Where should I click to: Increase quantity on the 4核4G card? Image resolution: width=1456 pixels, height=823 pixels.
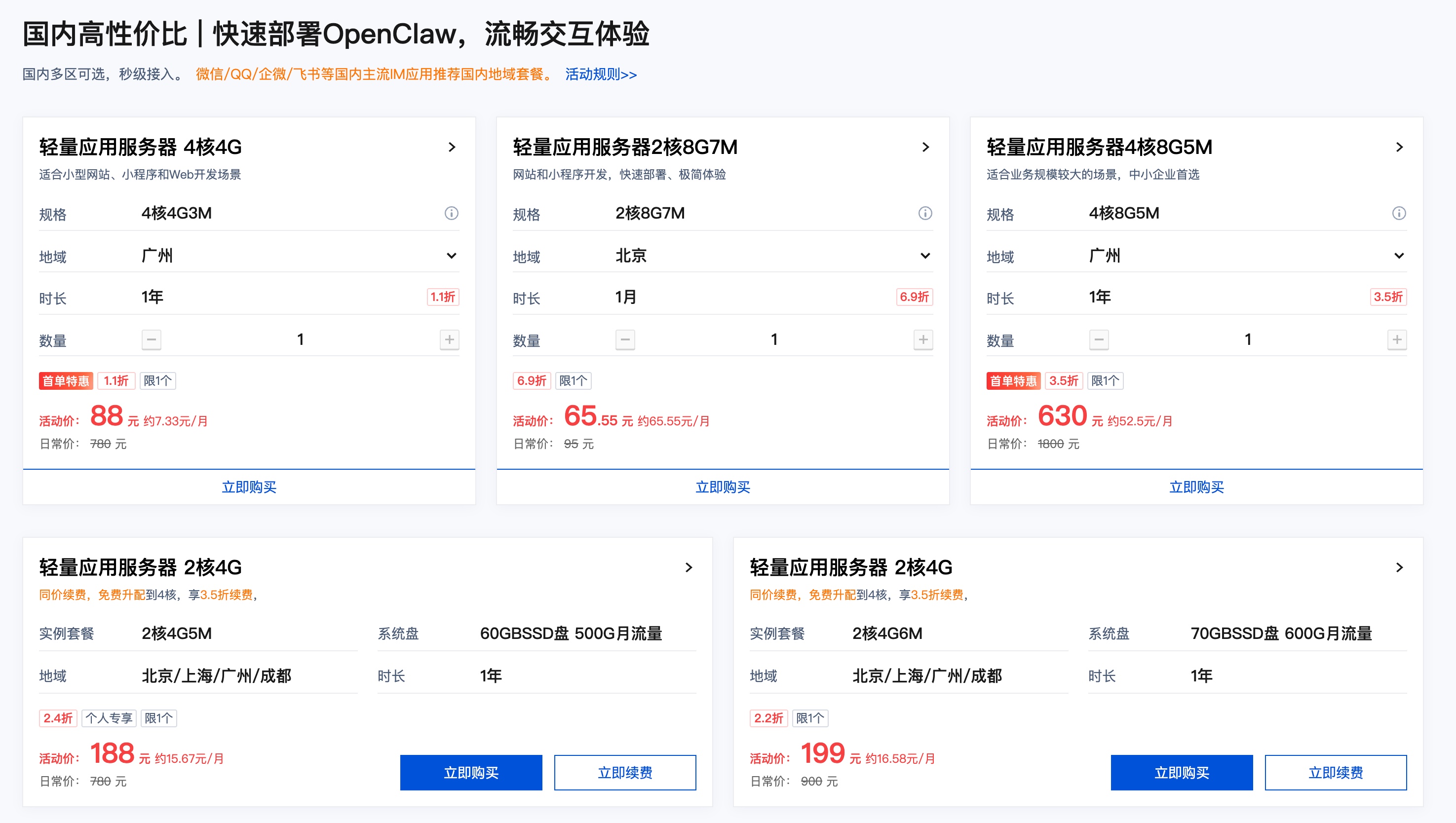[450, 340]
